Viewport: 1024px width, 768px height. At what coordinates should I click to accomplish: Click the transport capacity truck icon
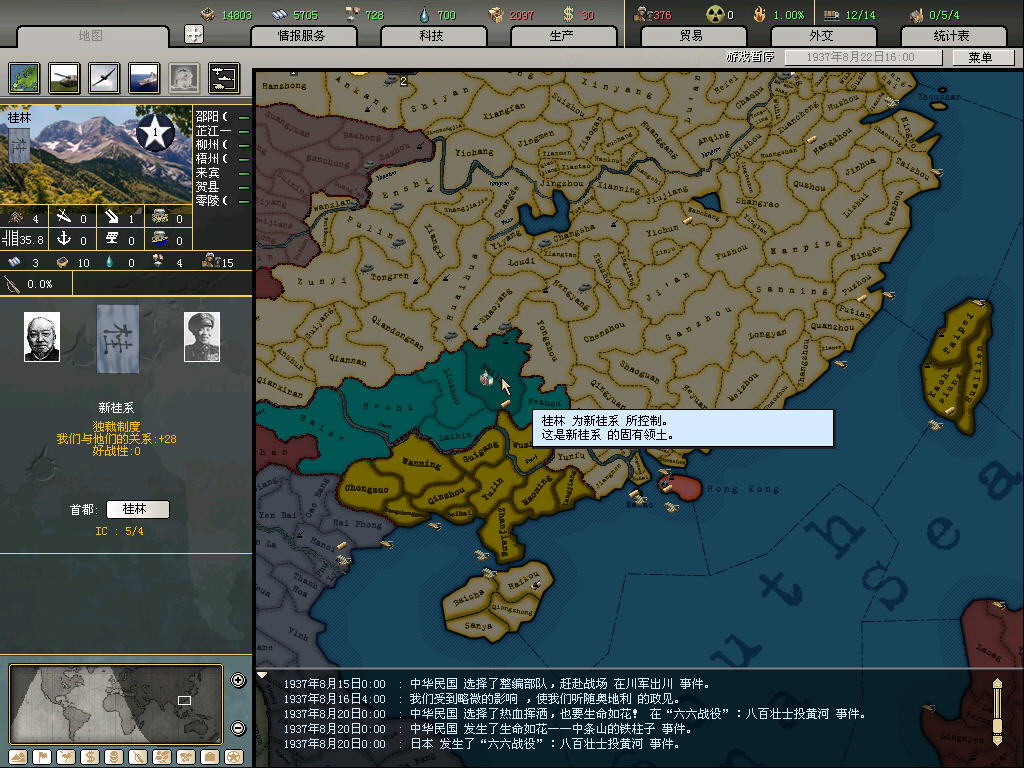tap(831, 14)
